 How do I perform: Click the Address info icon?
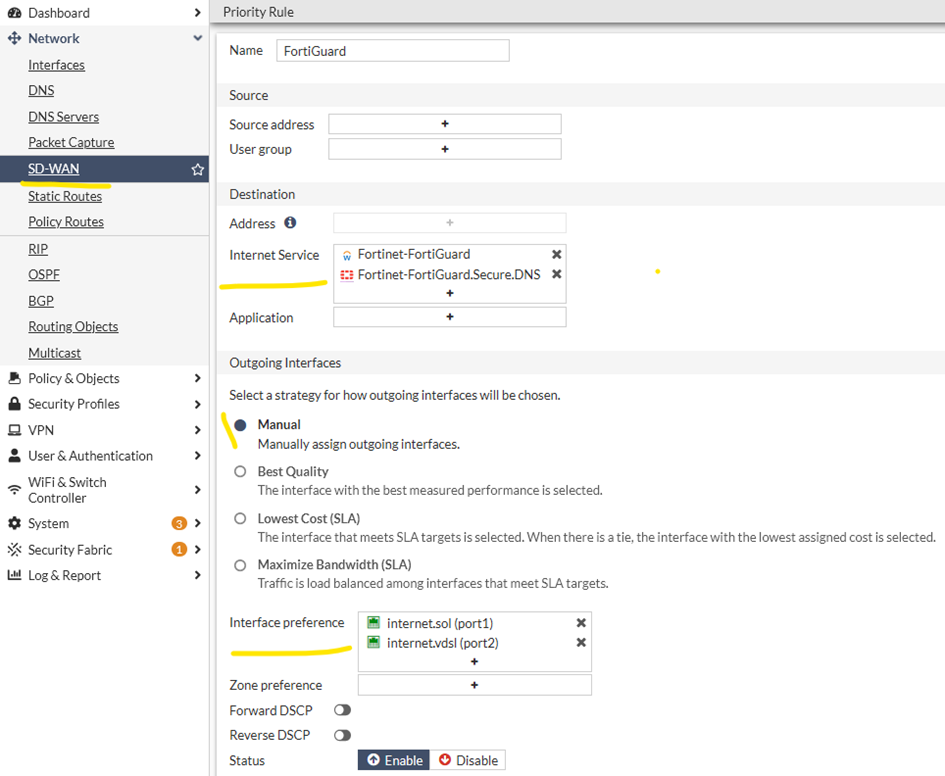(290, 223)
